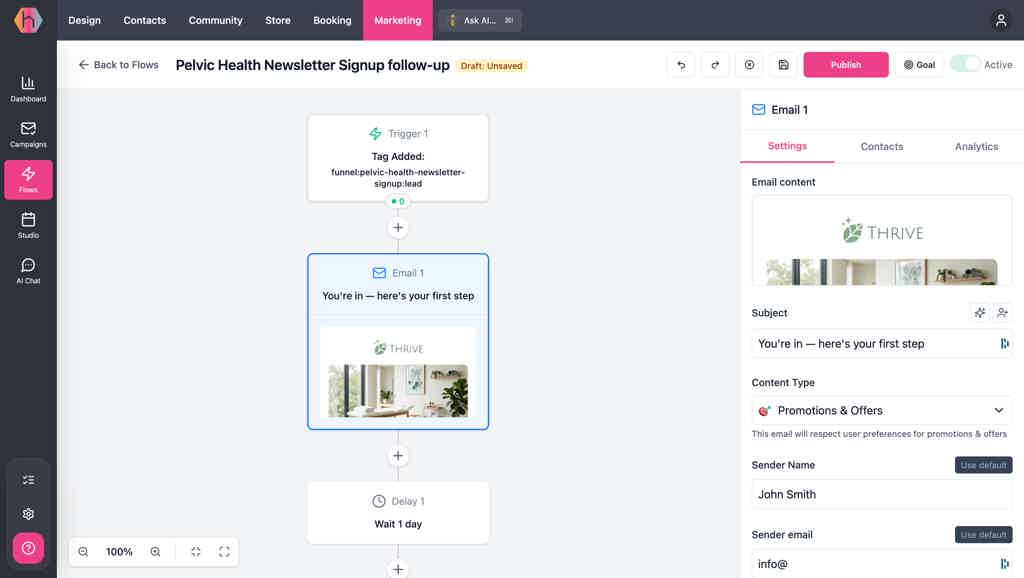Open the Dashboard sidebar icon
The image size is (1024, 578).
tap(28, 89)
